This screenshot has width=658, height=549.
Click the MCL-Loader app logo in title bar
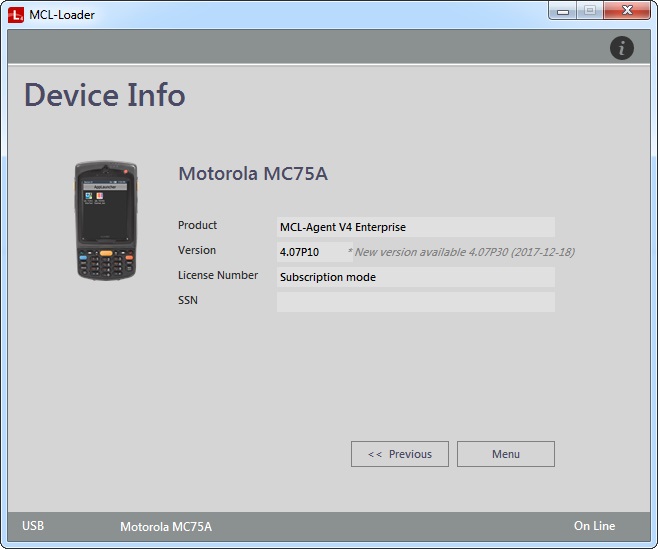[x=16, y=15]
